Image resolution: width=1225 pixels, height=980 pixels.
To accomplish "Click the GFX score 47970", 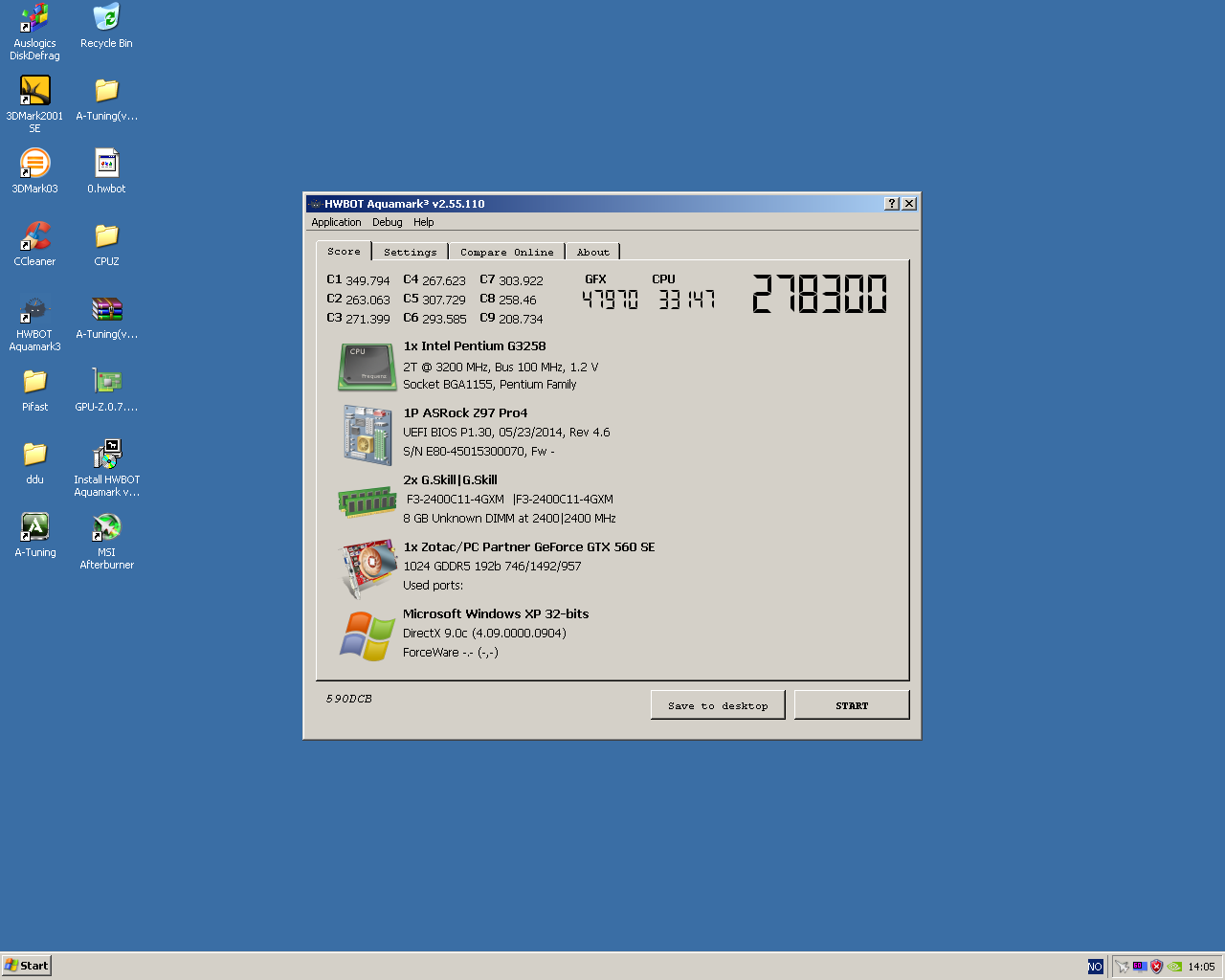I will tap(610, 300).
